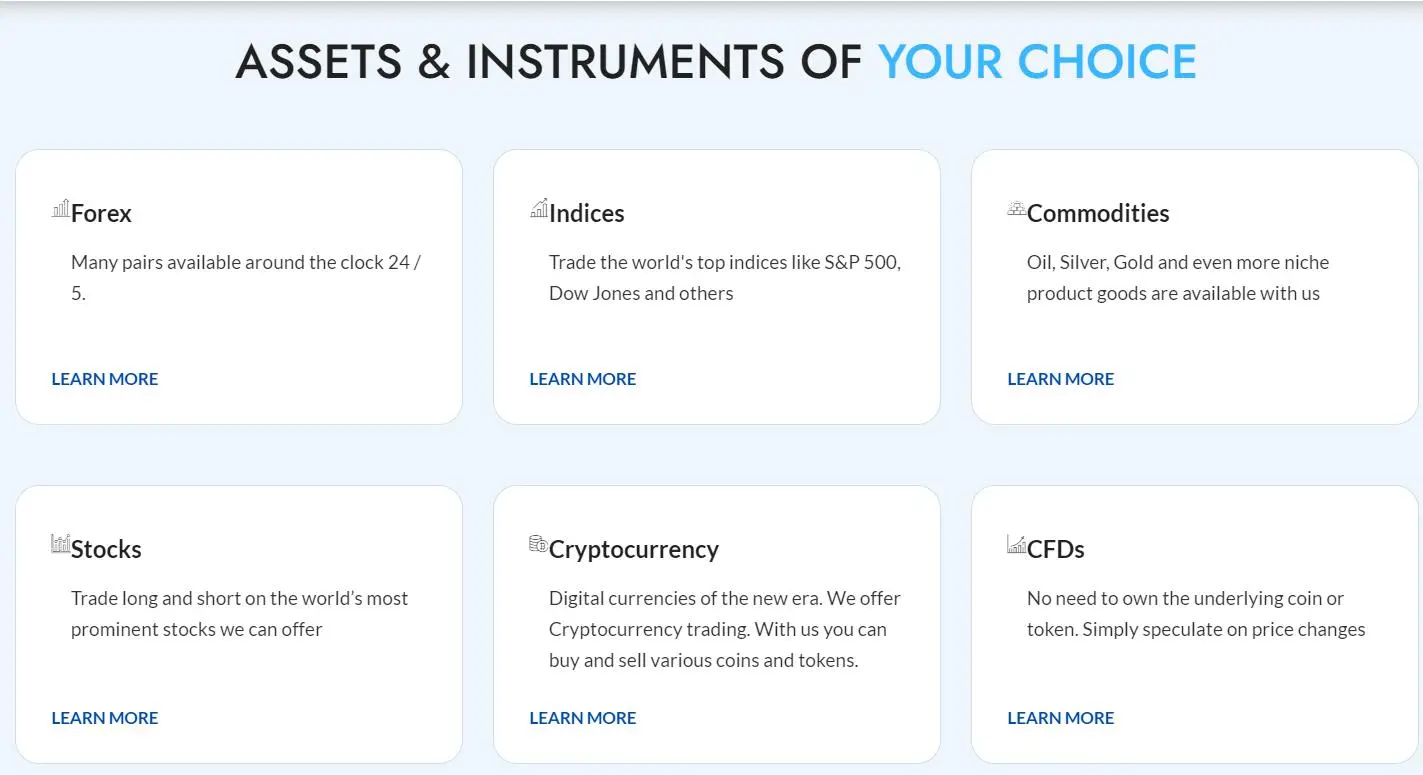The height and width of the screenshot is (775, 1423).
Task: Open Learn More under Cryptocurrency
Action: [583, 718]
